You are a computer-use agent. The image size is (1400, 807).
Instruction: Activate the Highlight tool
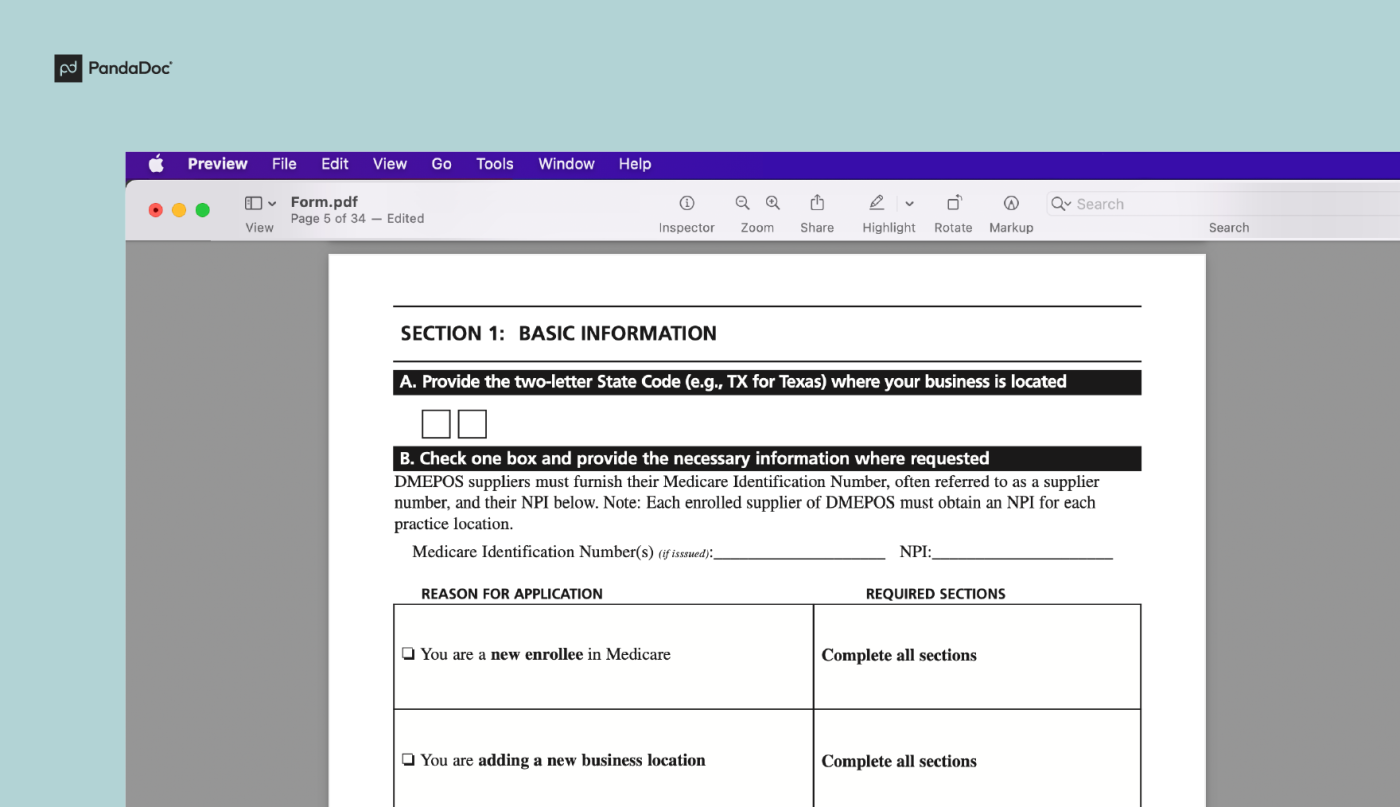877,202
